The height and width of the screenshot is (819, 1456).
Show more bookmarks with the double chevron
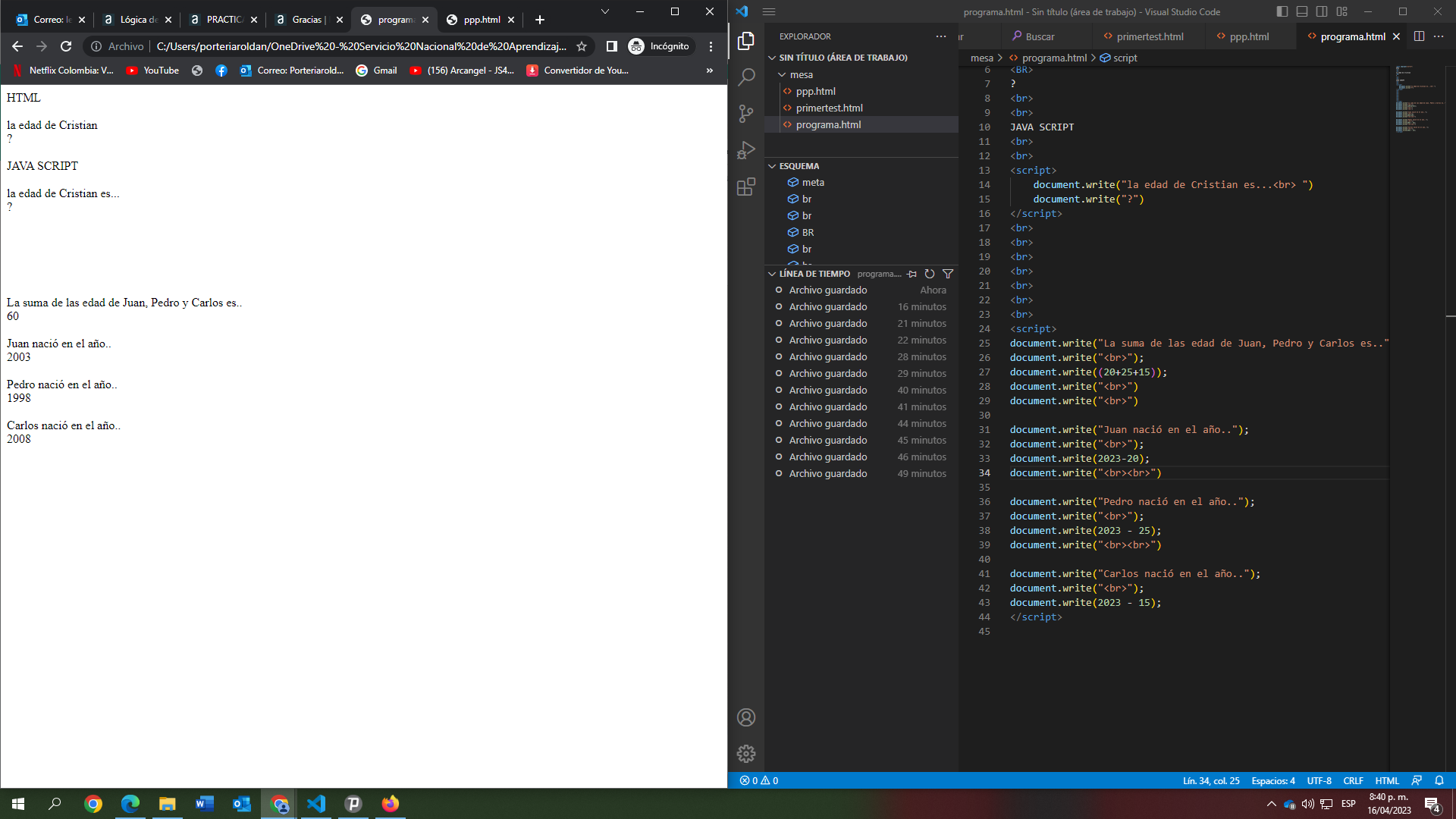tap(710, 71)
